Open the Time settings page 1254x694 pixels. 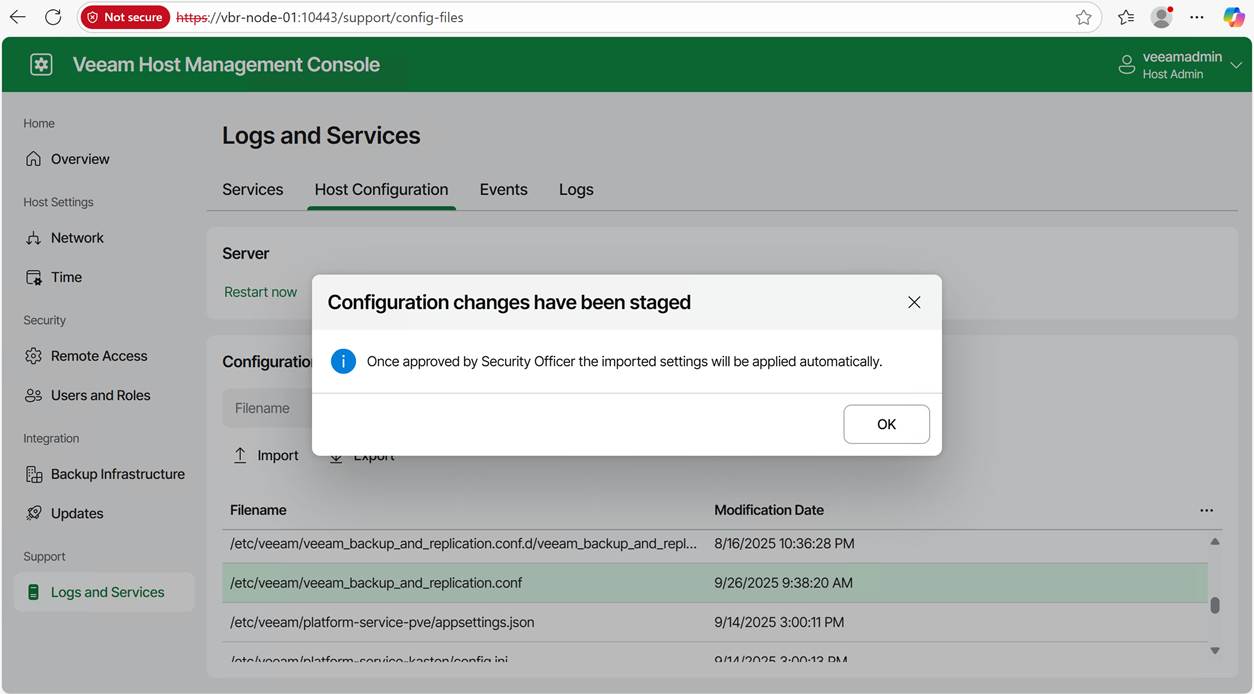66,277
